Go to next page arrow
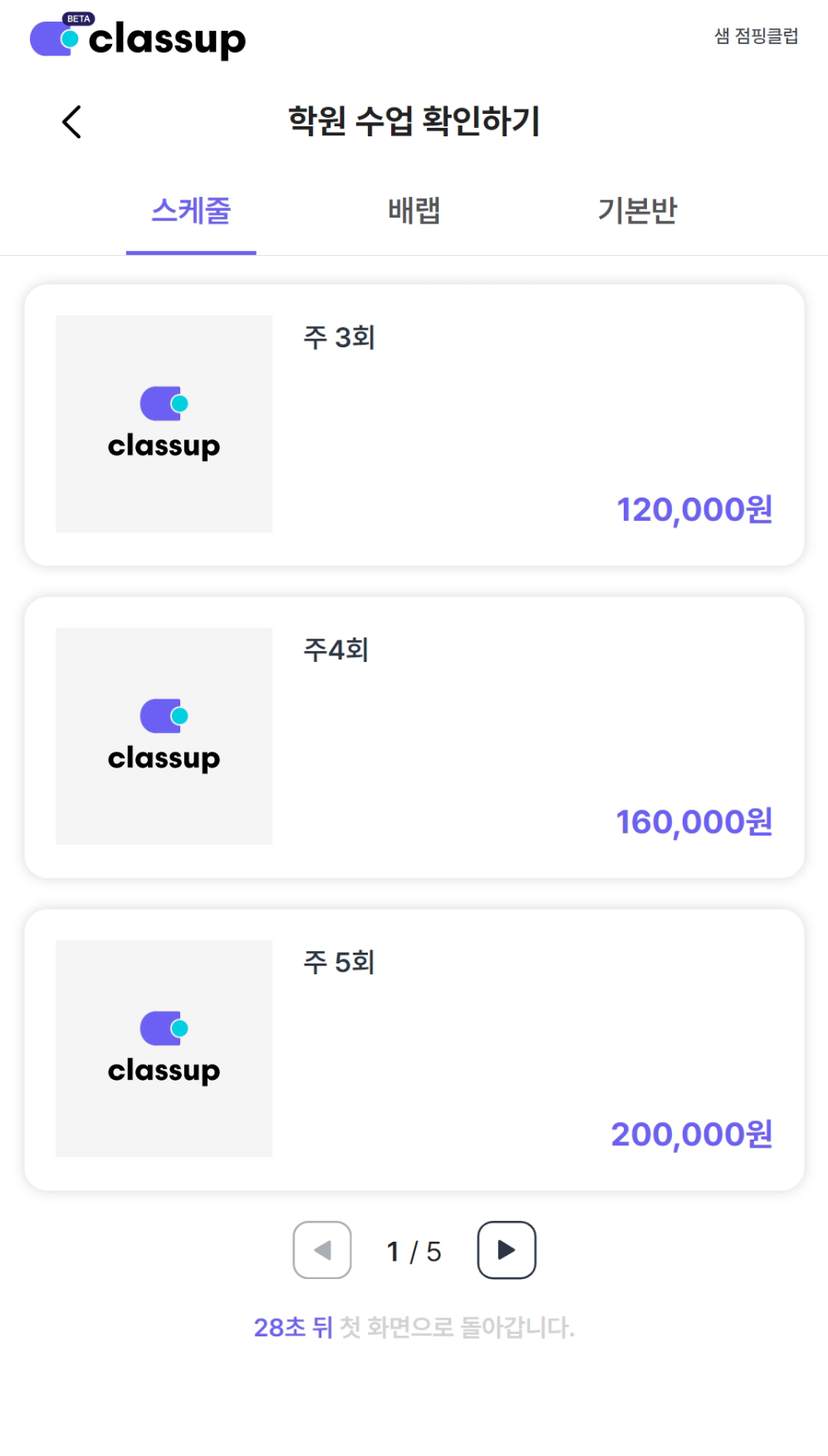Screen dimensions: 828x1456 [506, 1250]
